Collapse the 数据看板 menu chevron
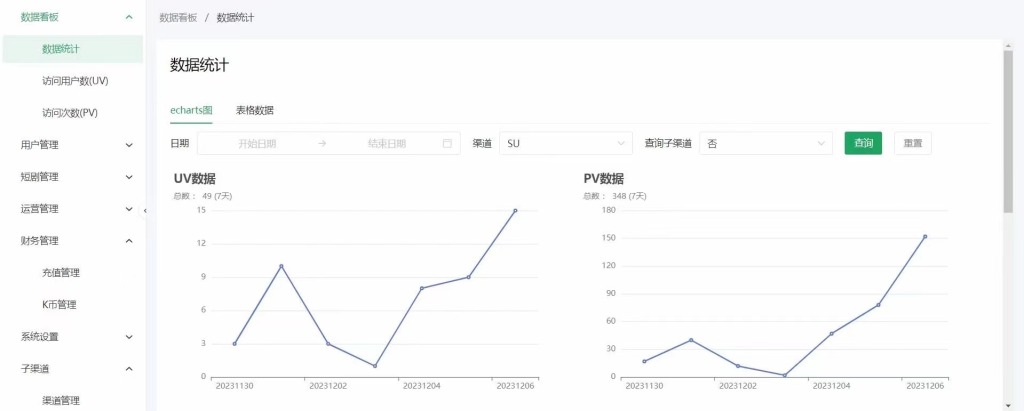Image resolution: width=1024 pixels, height=411 pixels. point(129,17)
